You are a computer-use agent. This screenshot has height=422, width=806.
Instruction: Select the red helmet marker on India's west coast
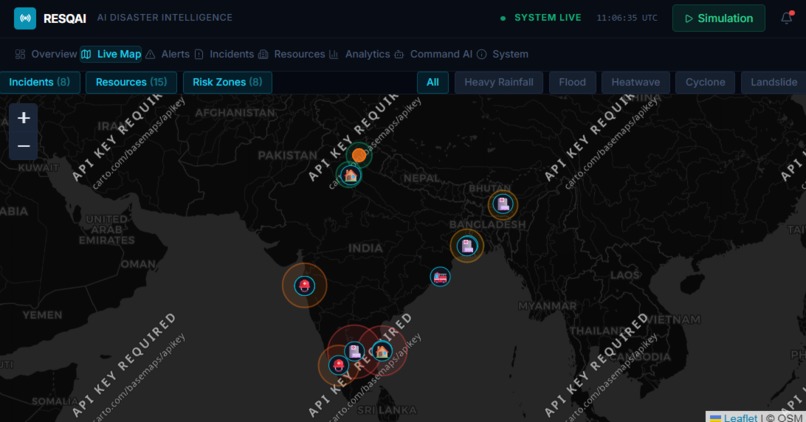304,285
